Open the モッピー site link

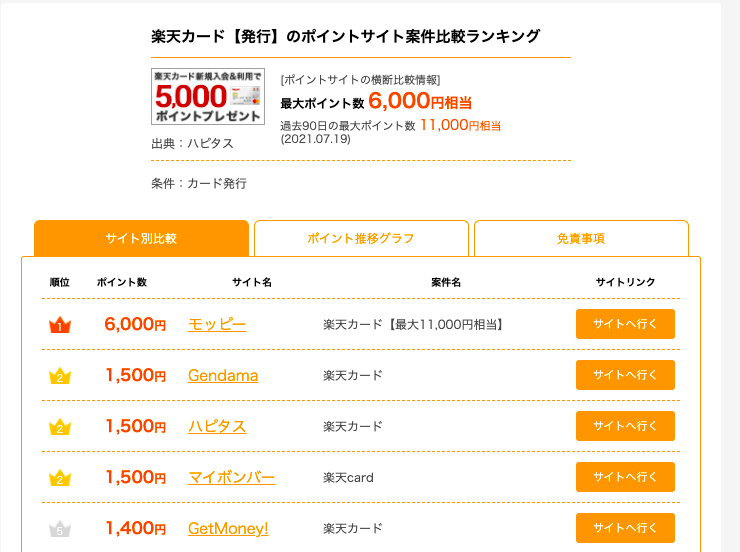tap(217, 325)
